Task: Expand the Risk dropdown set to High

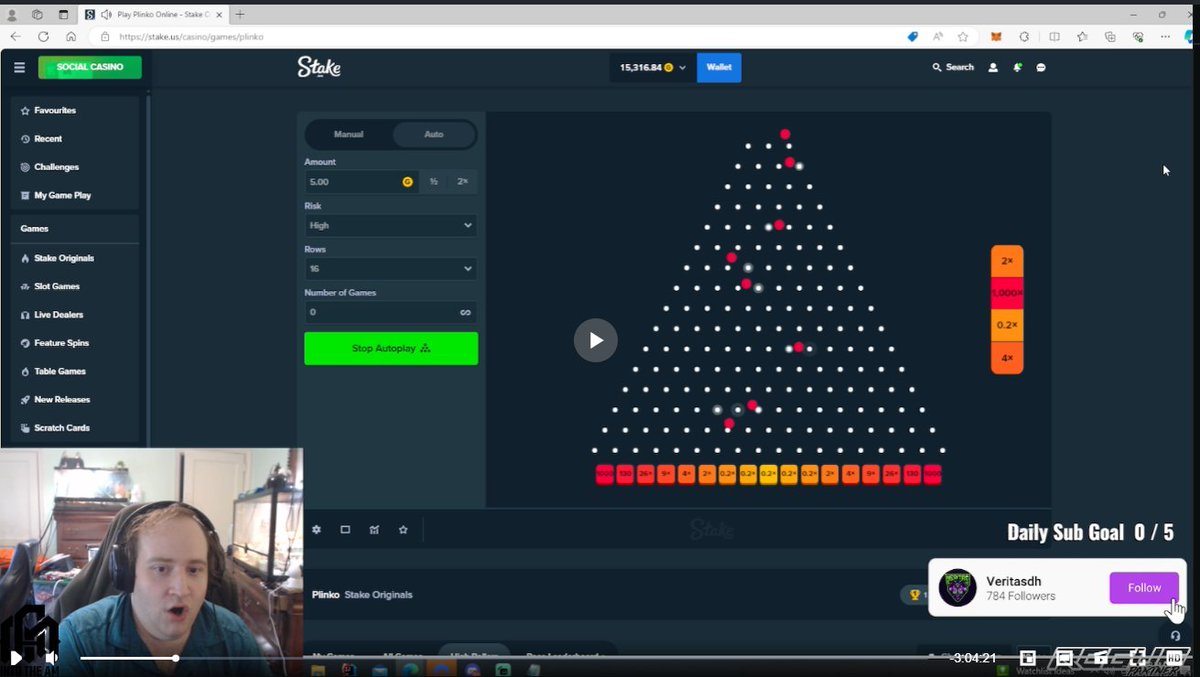Action: pyautogui.click(x=390, y=226)
